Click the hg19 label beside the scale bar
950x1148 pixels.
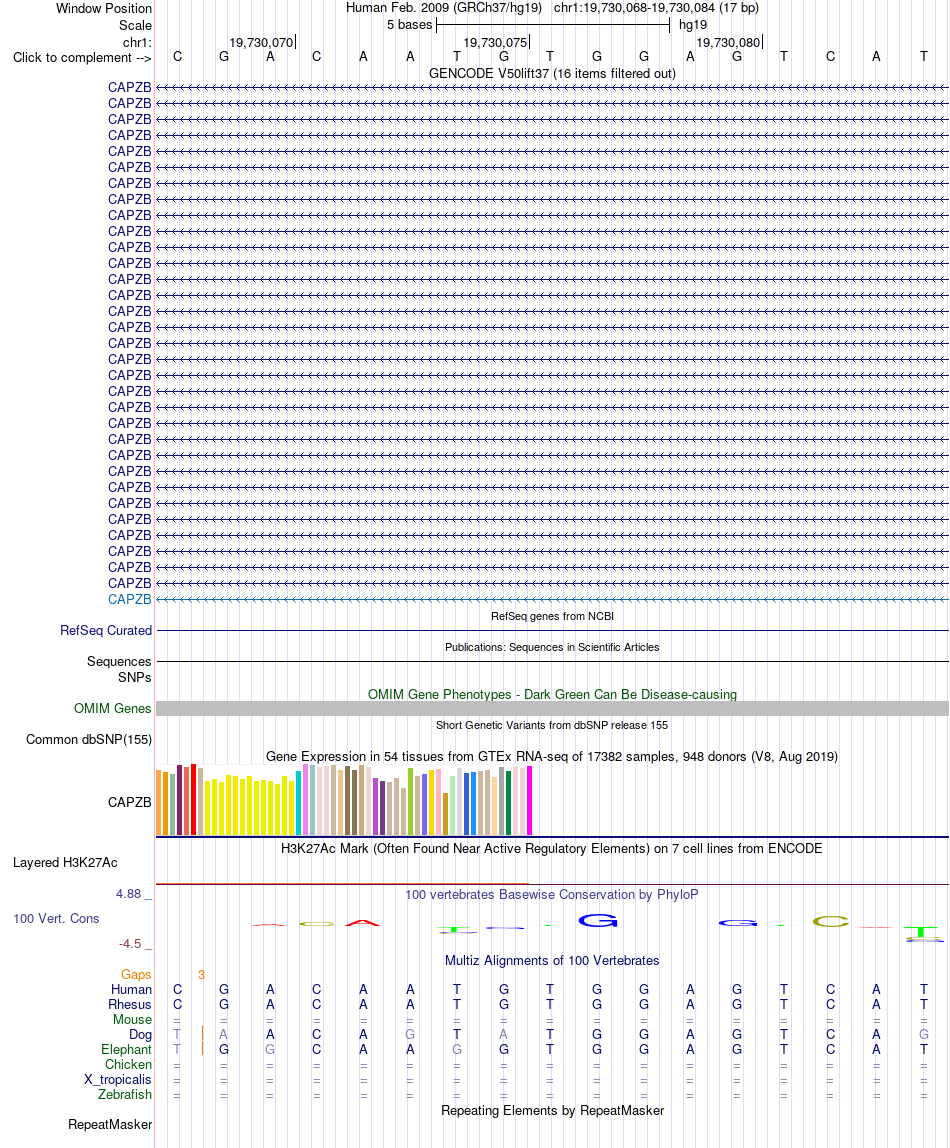click(692, 25)
